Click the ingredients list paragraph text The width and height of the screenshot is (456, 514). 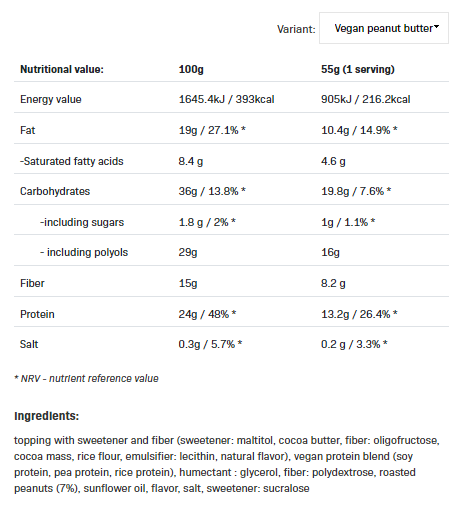[227, 464]
